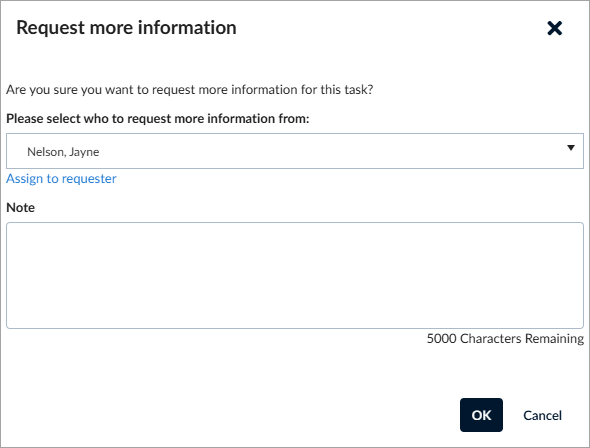Reassign task via Assign to requester
The image size is (590, 448).
pyautogui.click(x=61, y=179)
